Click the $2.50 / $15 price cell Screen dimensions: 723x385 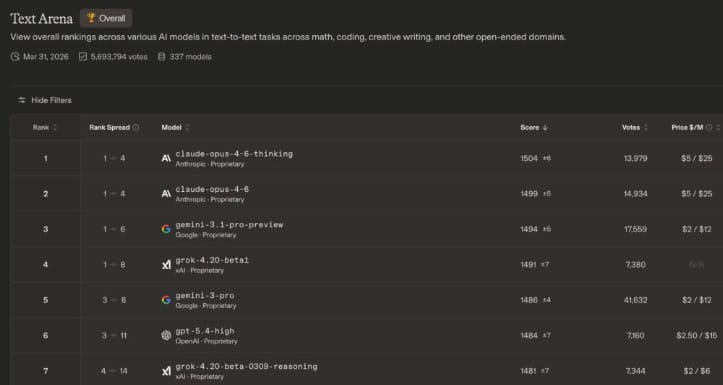click(697, 335)
